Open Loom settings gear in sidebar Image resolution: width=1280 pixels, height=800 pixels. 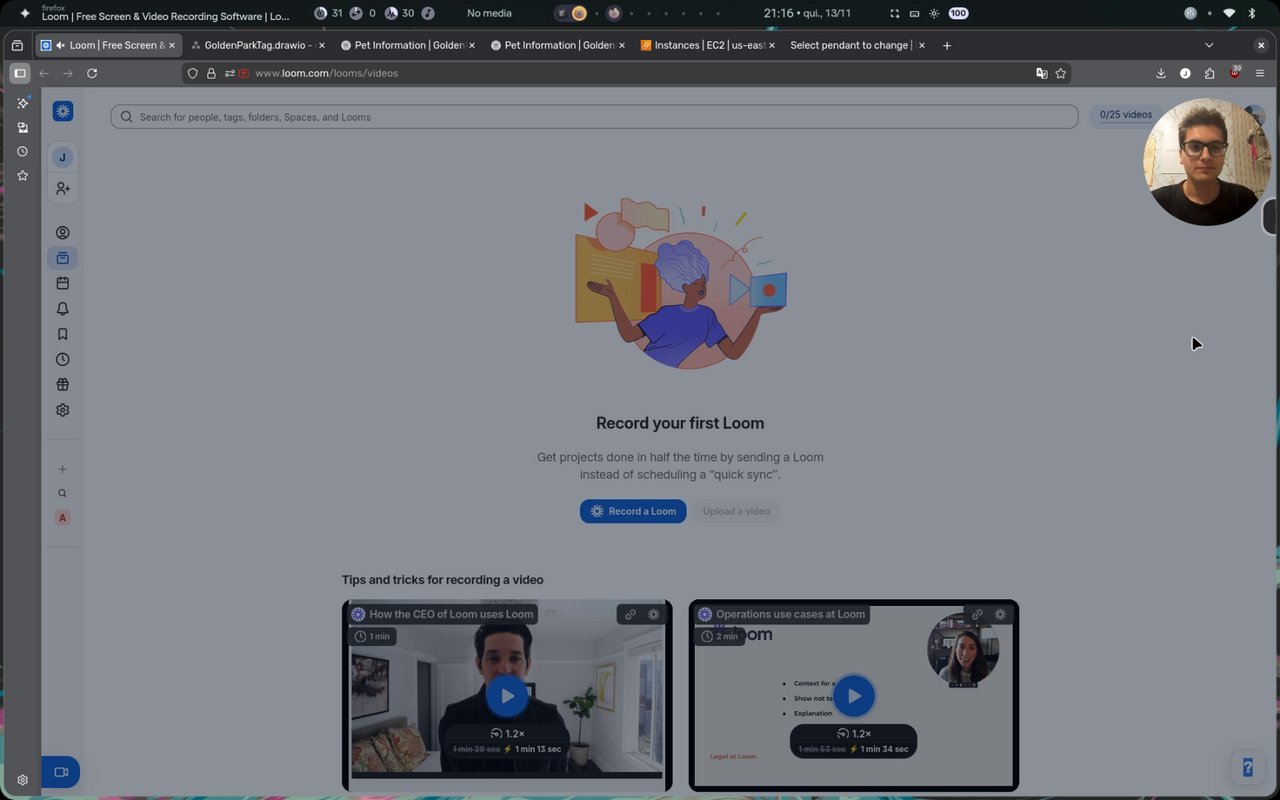click(63, 410)
